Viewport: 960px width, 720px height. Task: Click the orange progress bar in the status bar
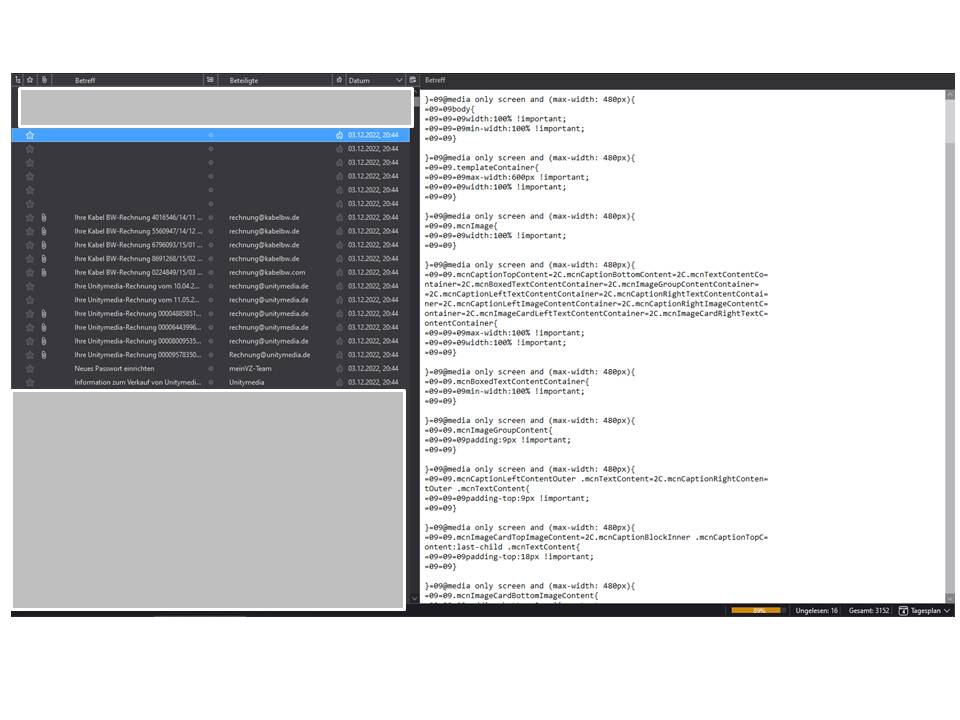click(x=758, y=610)
